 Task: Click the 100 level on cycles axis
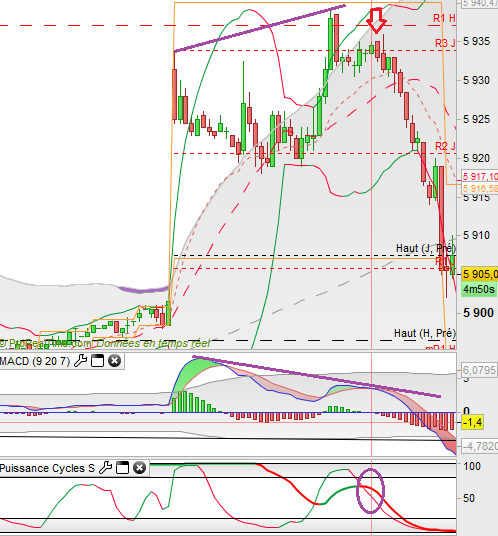tap(472, 466)
